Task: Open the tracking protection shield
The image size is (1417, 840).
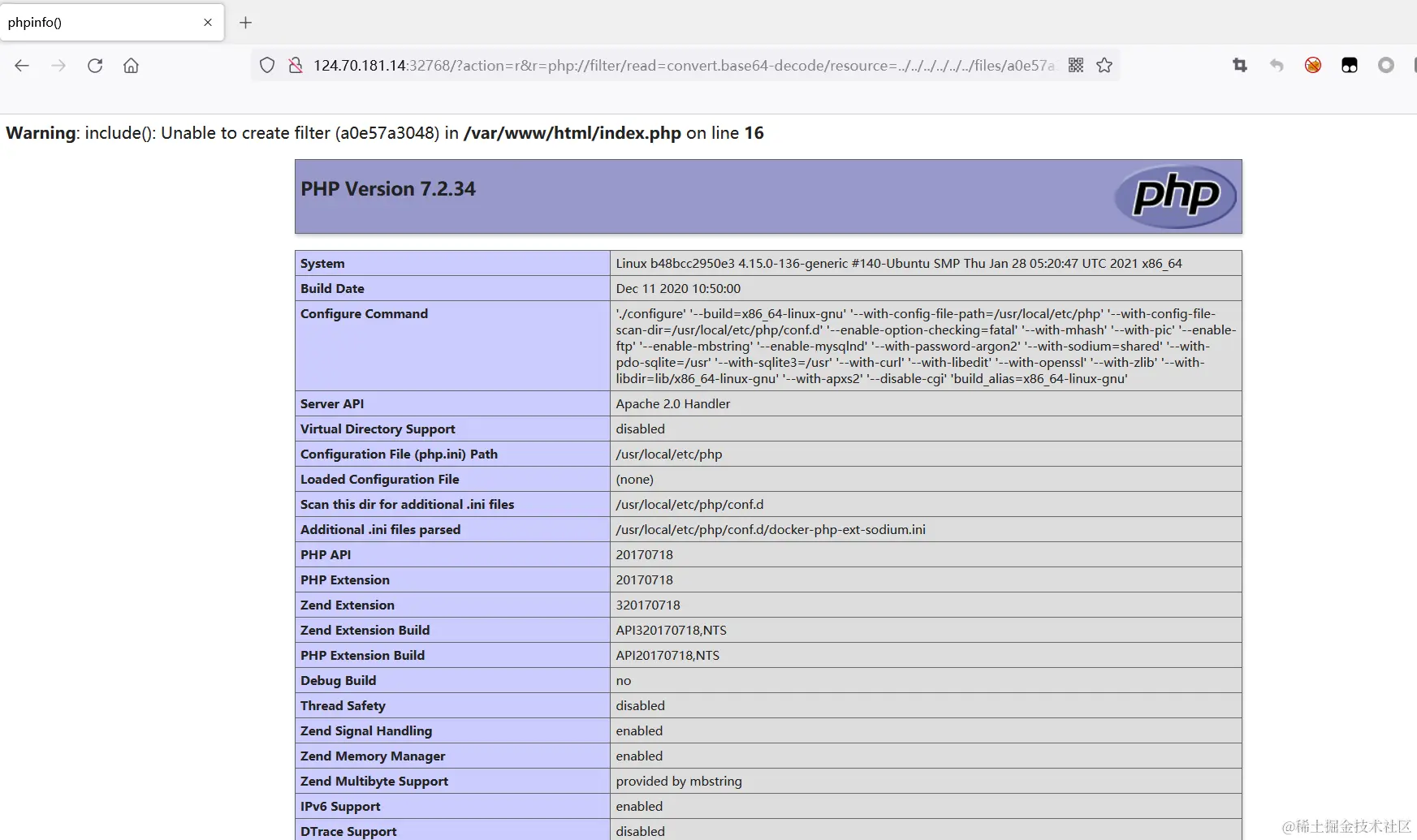Action: coord(267,66)
